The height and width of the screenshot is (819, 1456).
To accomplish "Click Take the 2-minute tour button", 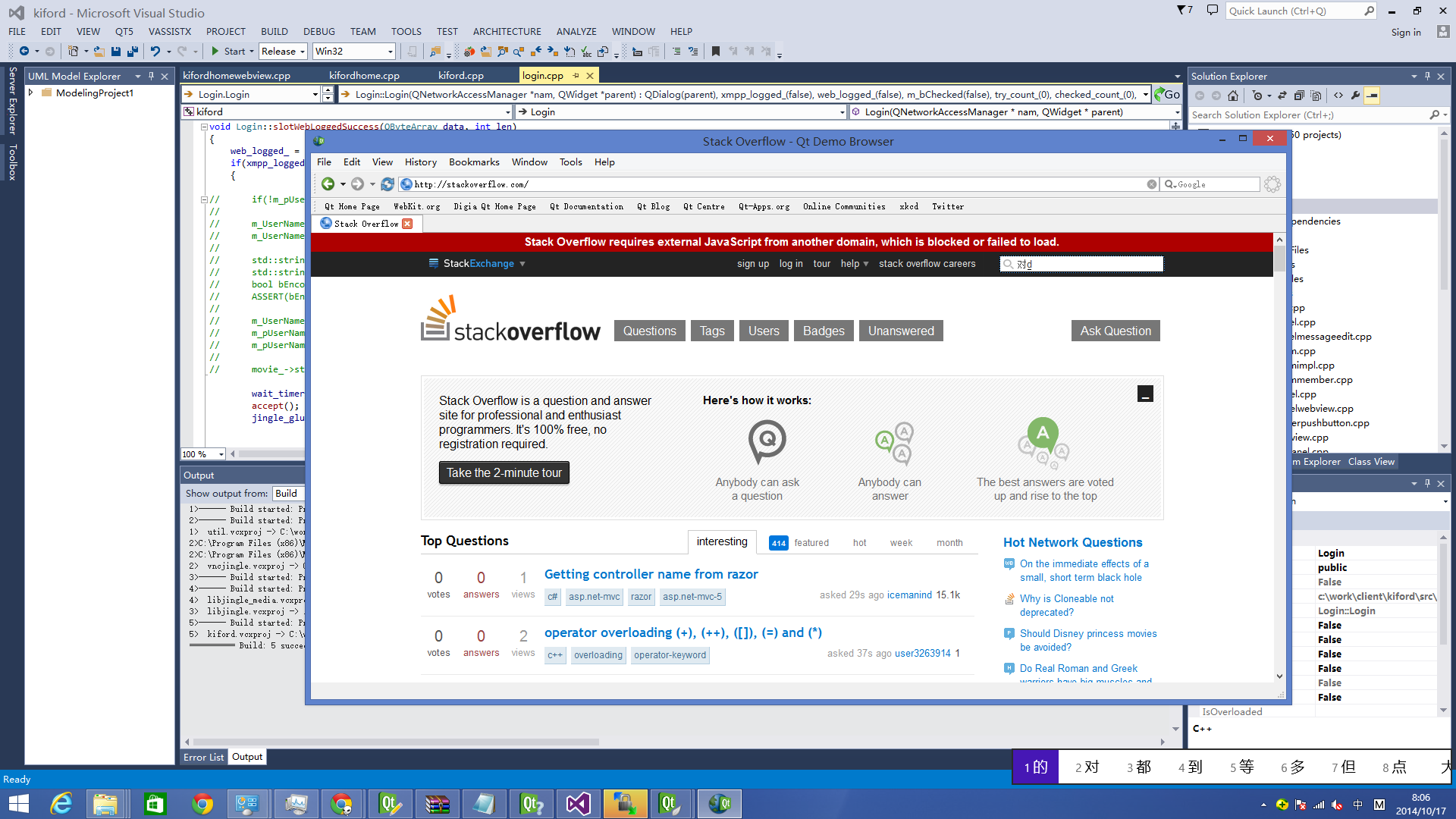I will [504, 472].
